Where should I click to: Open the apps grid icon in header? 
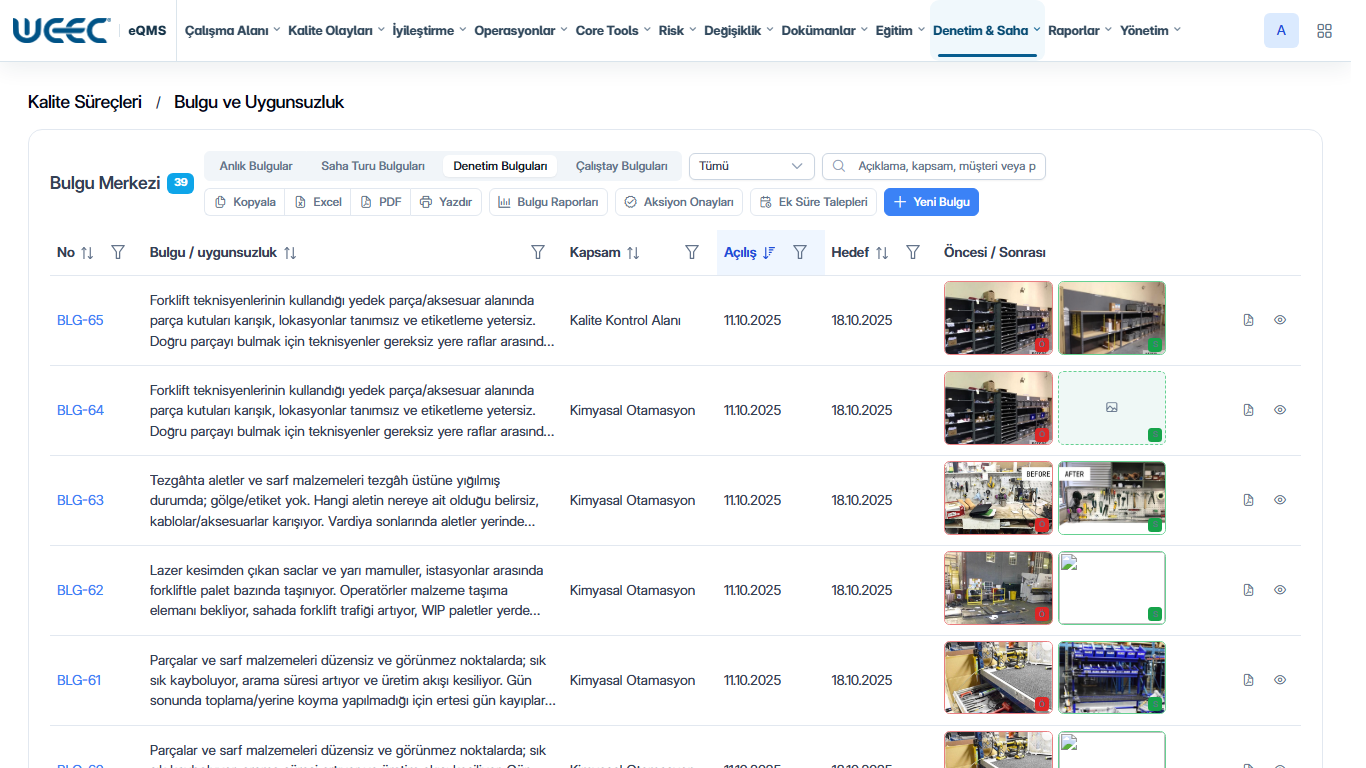1324,31
